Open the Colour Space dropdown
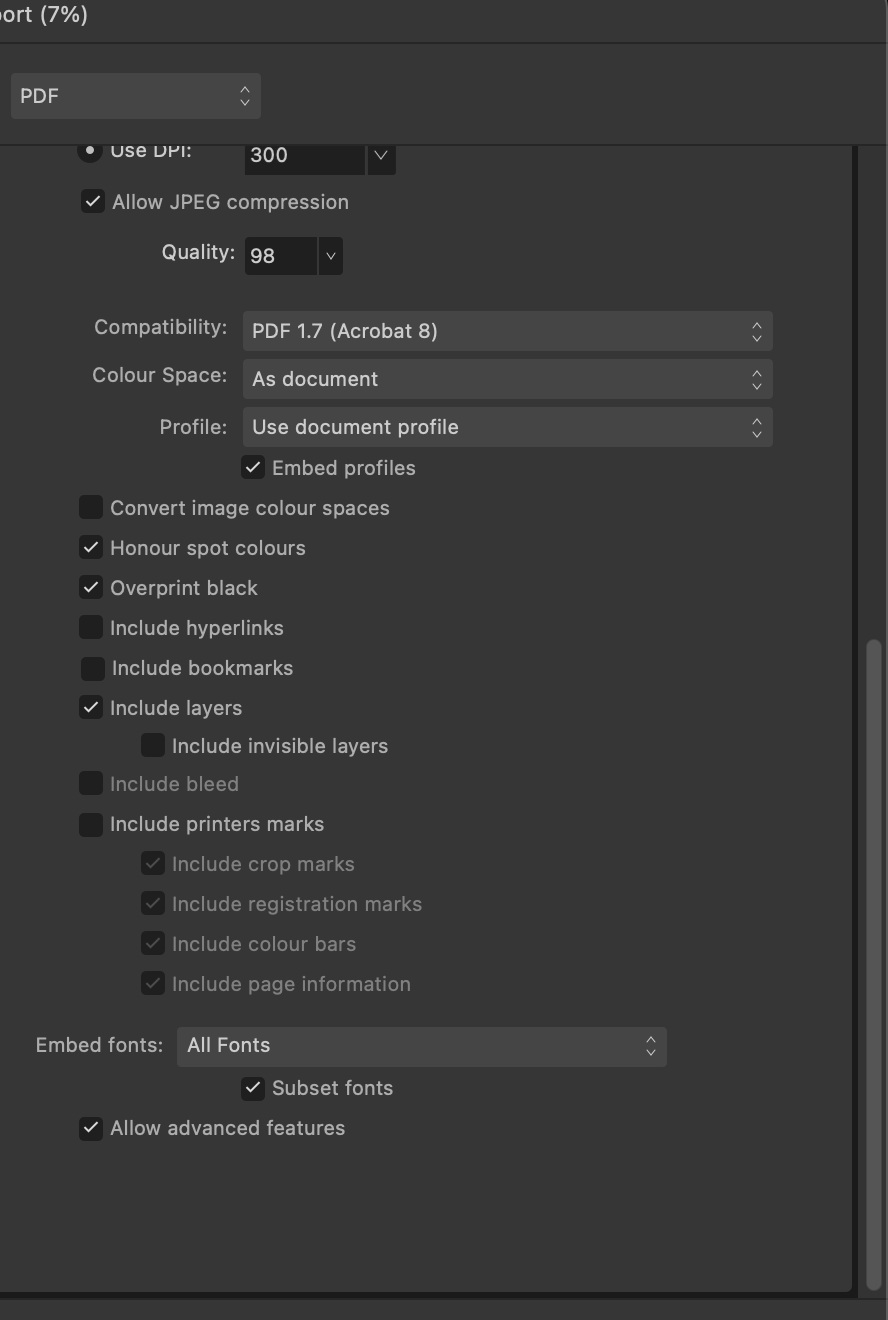888x1320 pixels. pos(507,379)
